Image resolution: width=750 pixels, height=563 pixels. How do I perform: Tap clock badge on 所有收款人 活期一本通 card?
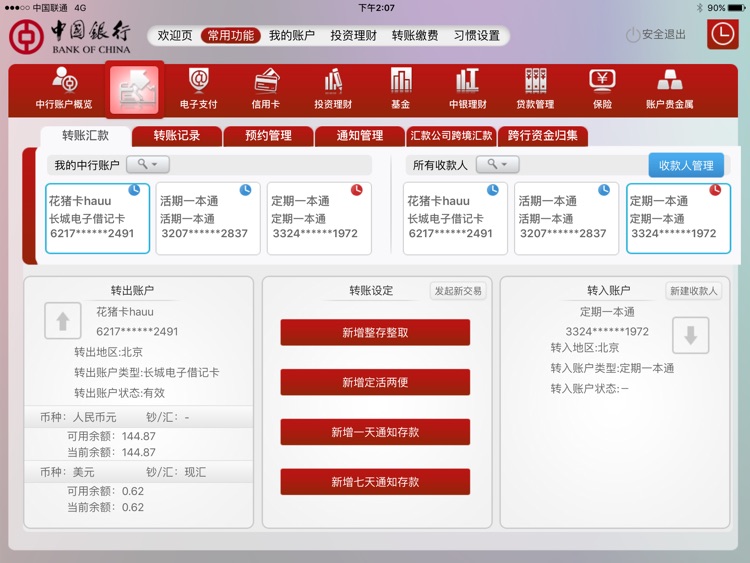tap(604, 190)
